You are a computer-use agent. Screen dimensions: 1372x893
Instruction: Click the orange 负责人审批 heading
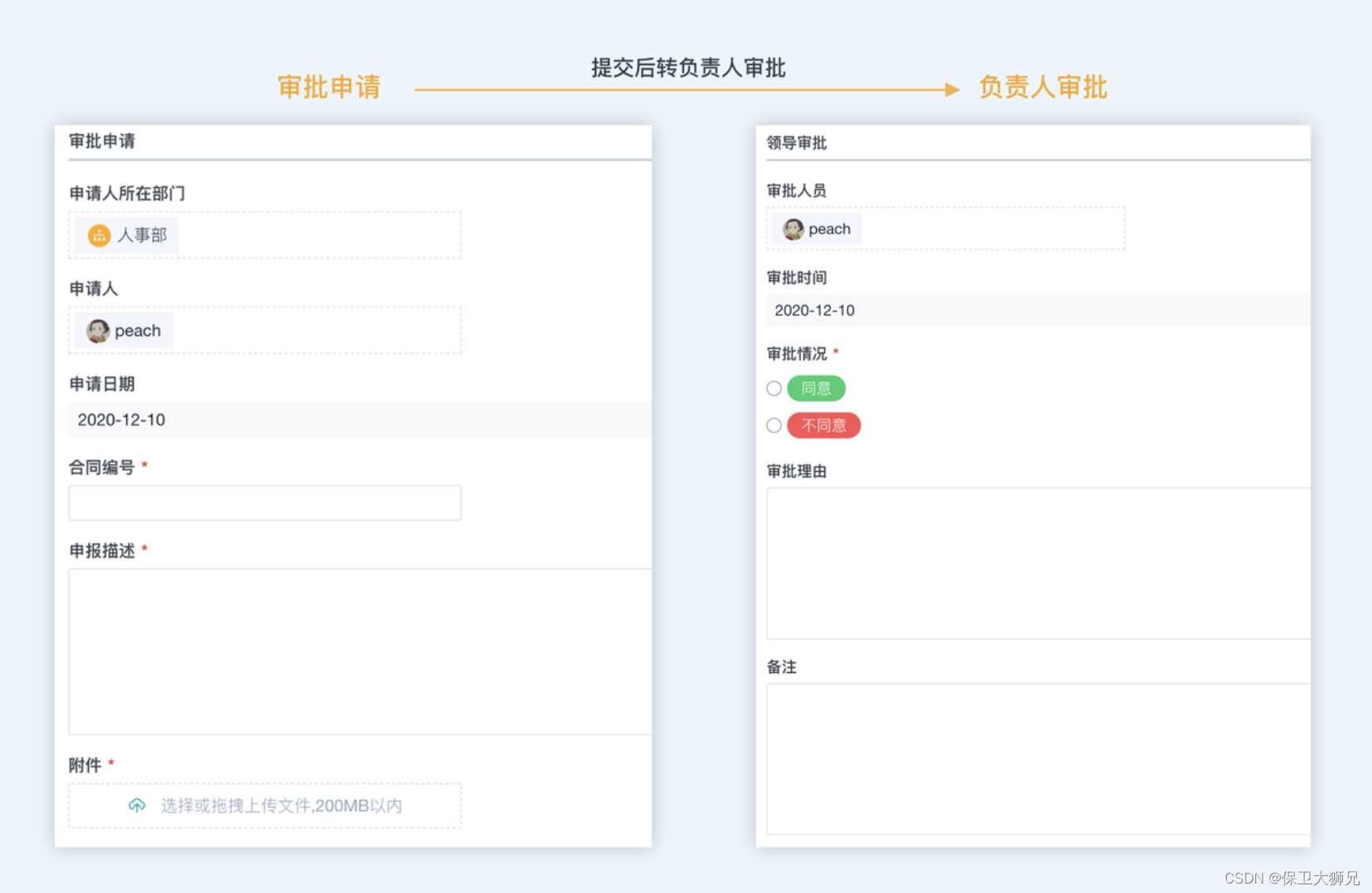[x=1042, y=87]
